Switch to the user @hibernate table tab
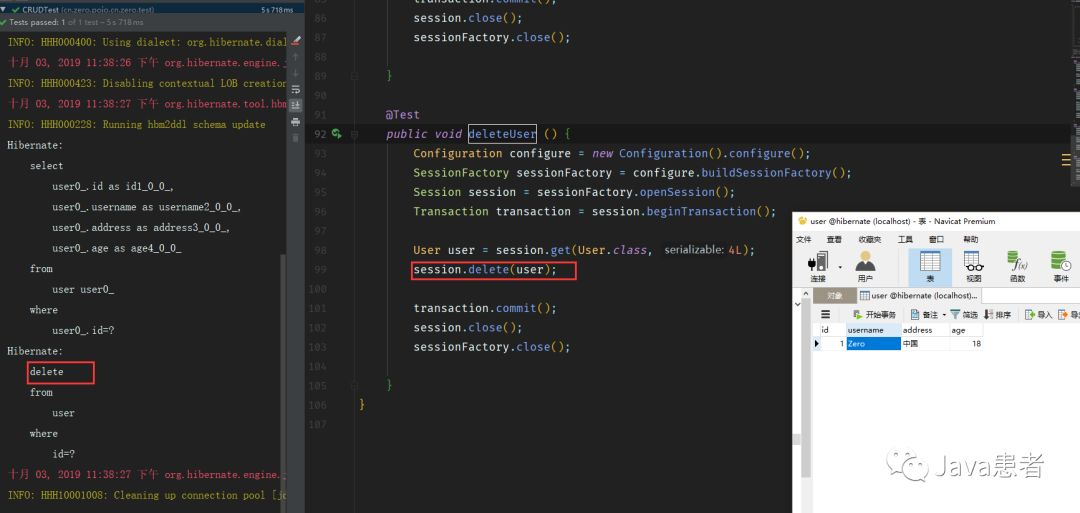The height and width of the screenshot is (513, 1080). [919, 295]
